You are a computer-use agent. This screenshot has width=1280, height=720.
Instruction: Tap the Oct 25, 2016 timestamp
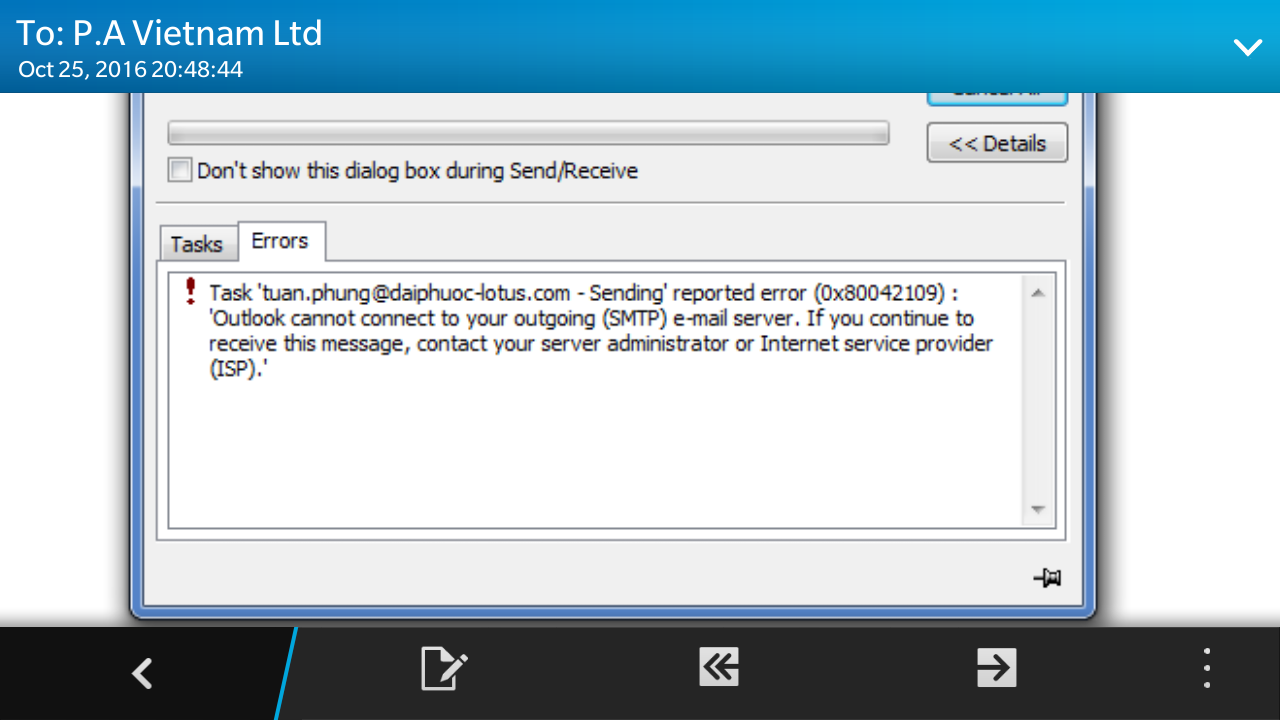(130, 70)
